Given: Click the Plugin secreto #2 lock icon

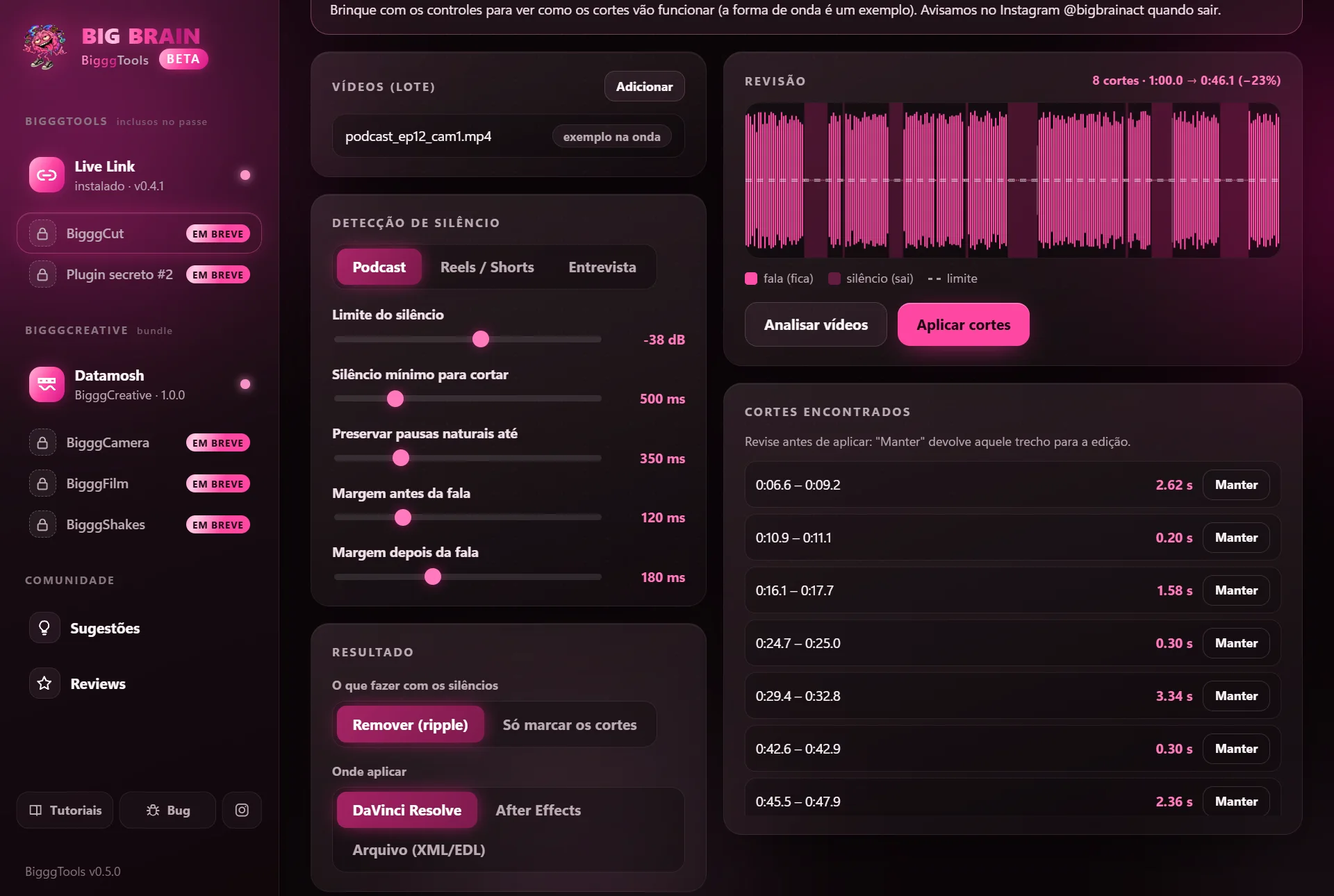Looking at the screenshot, I should (42, 274).
